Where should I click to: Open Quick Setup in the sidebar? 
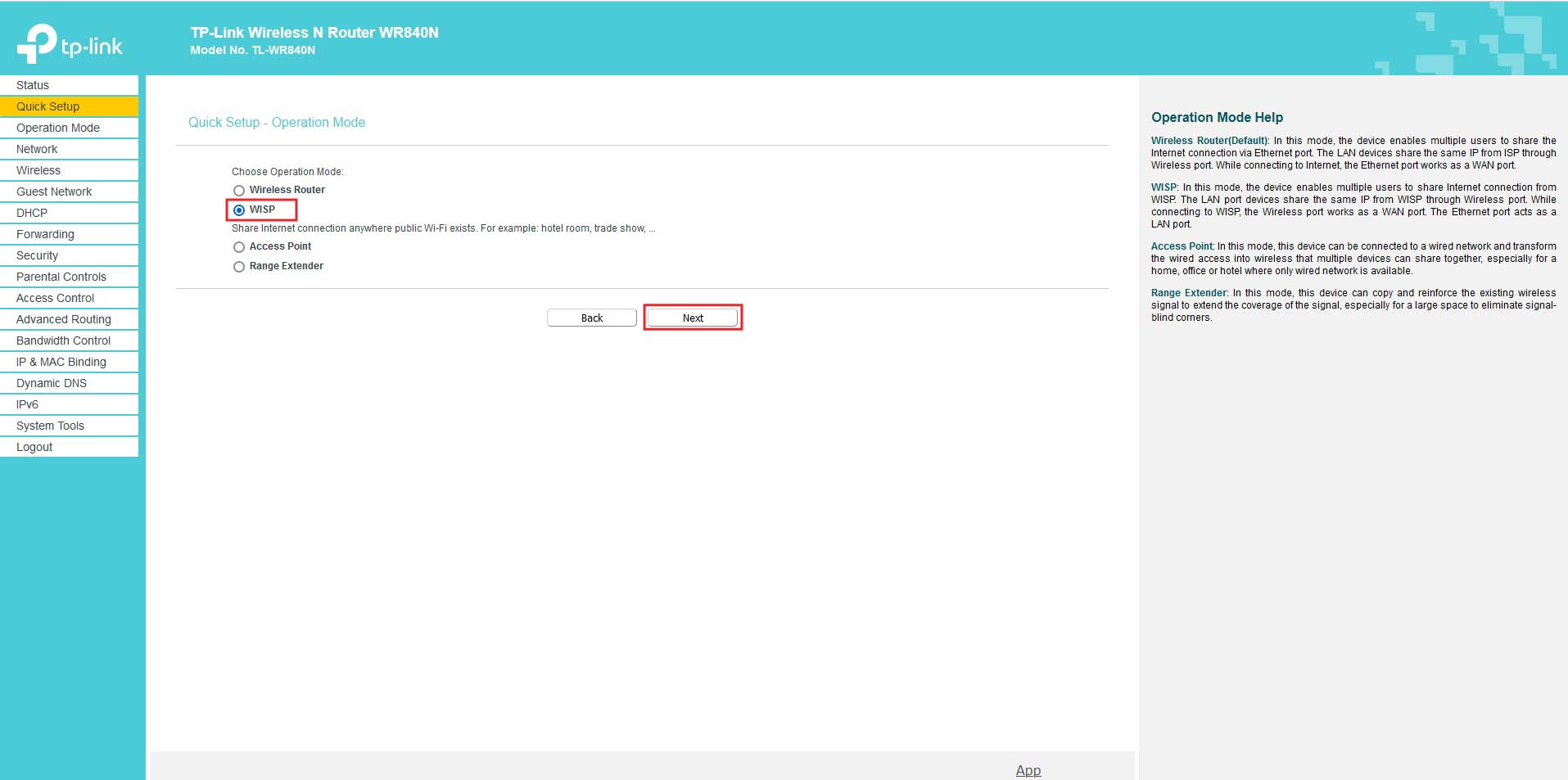[69, 106]
